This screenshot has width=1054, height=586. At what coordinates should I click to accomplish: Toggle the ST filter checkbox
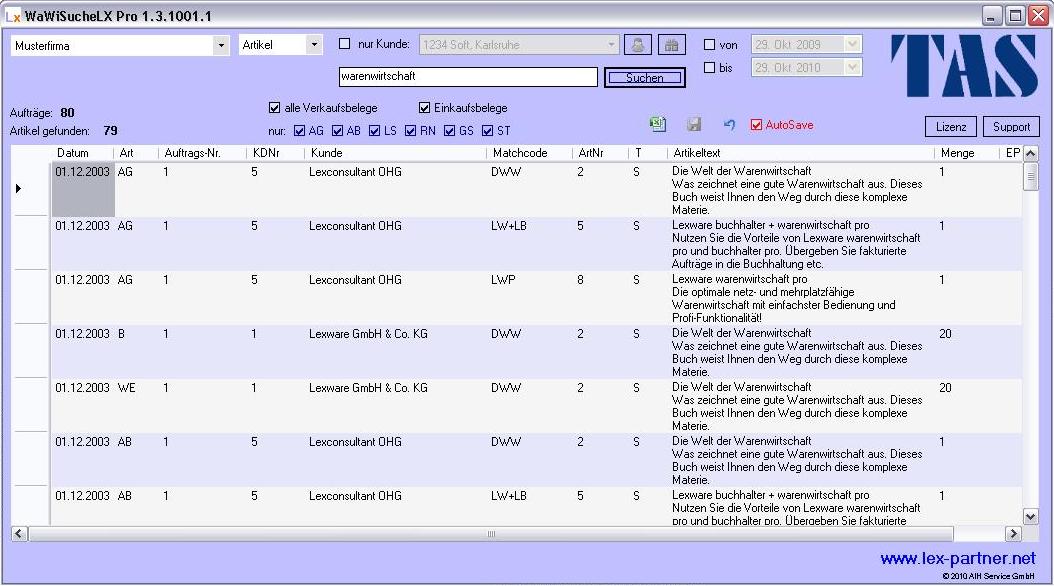(x=487, y=130)
